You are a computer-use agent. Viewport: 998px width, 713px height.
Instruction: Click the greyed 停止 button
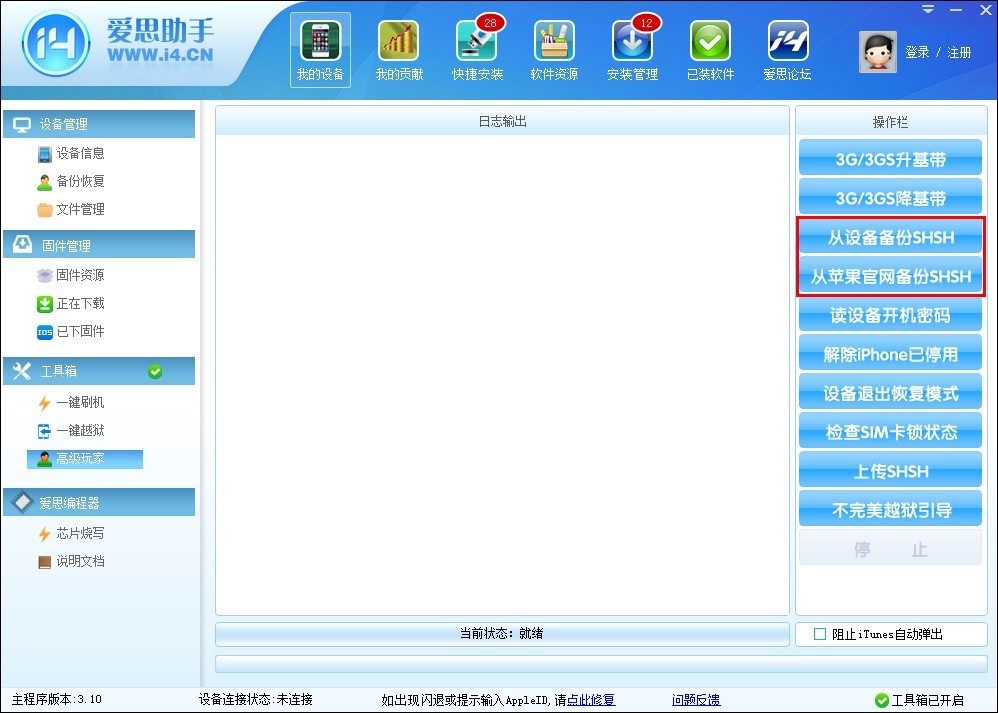[890, 549]
